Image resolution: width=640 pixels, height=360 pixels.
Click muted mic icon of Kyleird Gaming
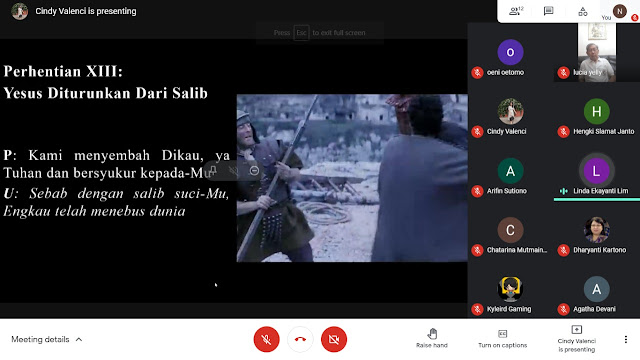click(x=477, y=309)
